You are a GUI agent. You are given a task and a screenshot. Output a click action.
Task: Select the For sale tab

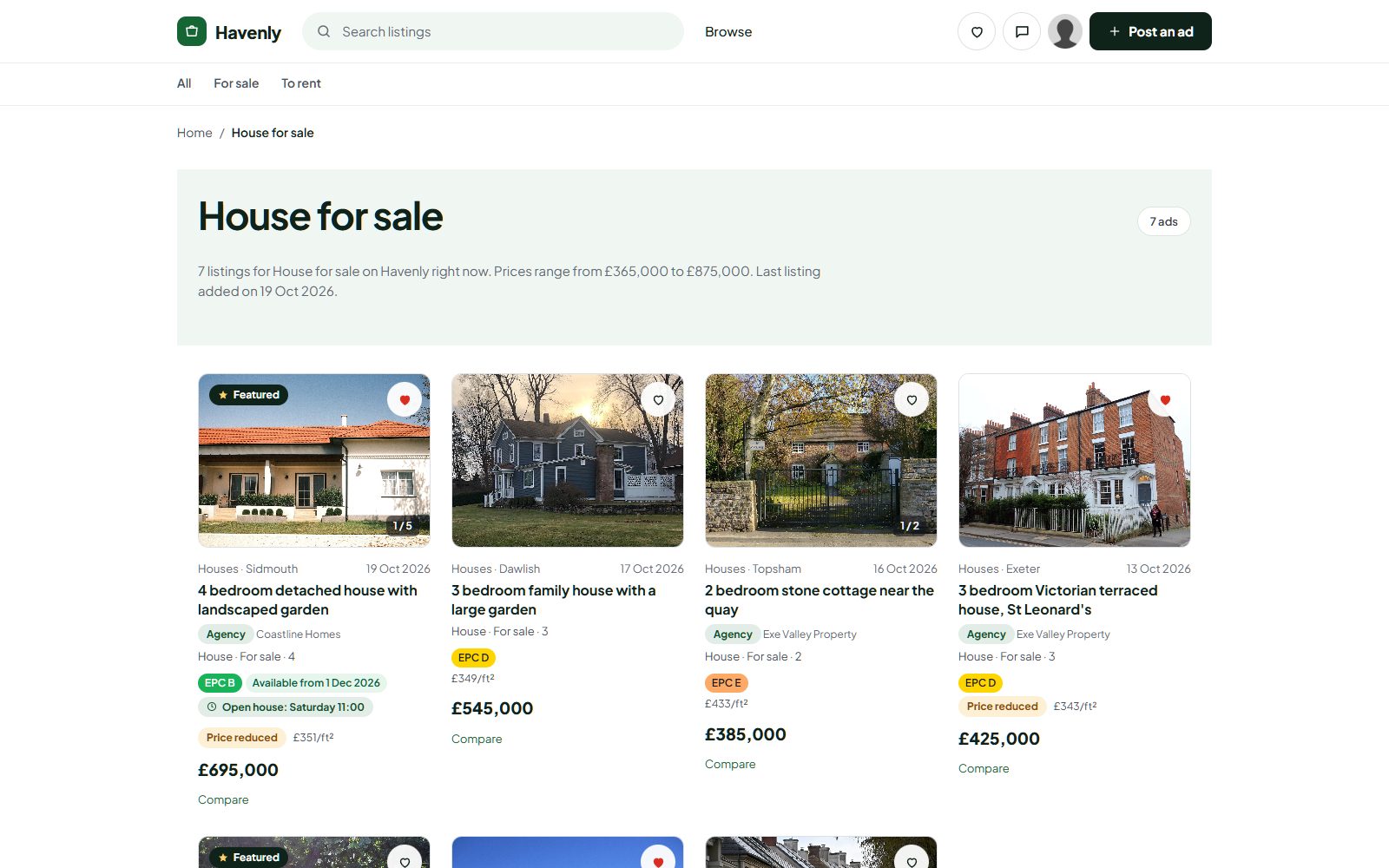236,83
